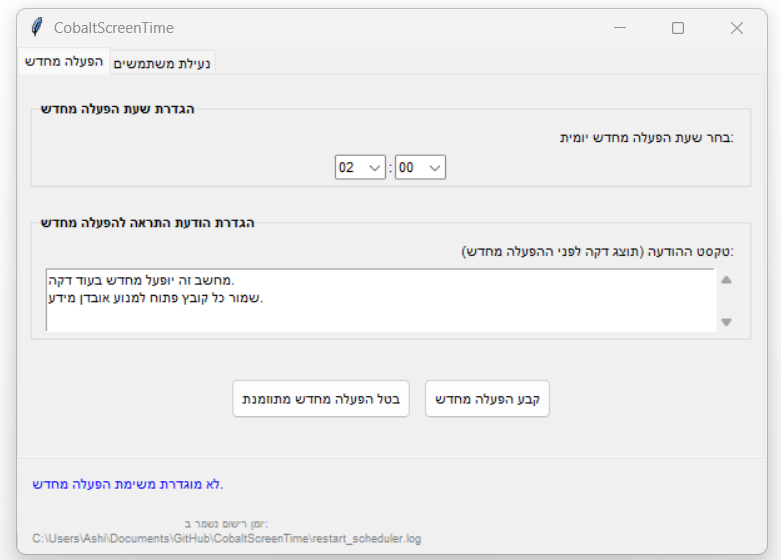Click the 00 minute value in combo box
The height and width of the screenshot is (560, 781).
(x=407, y=168)
